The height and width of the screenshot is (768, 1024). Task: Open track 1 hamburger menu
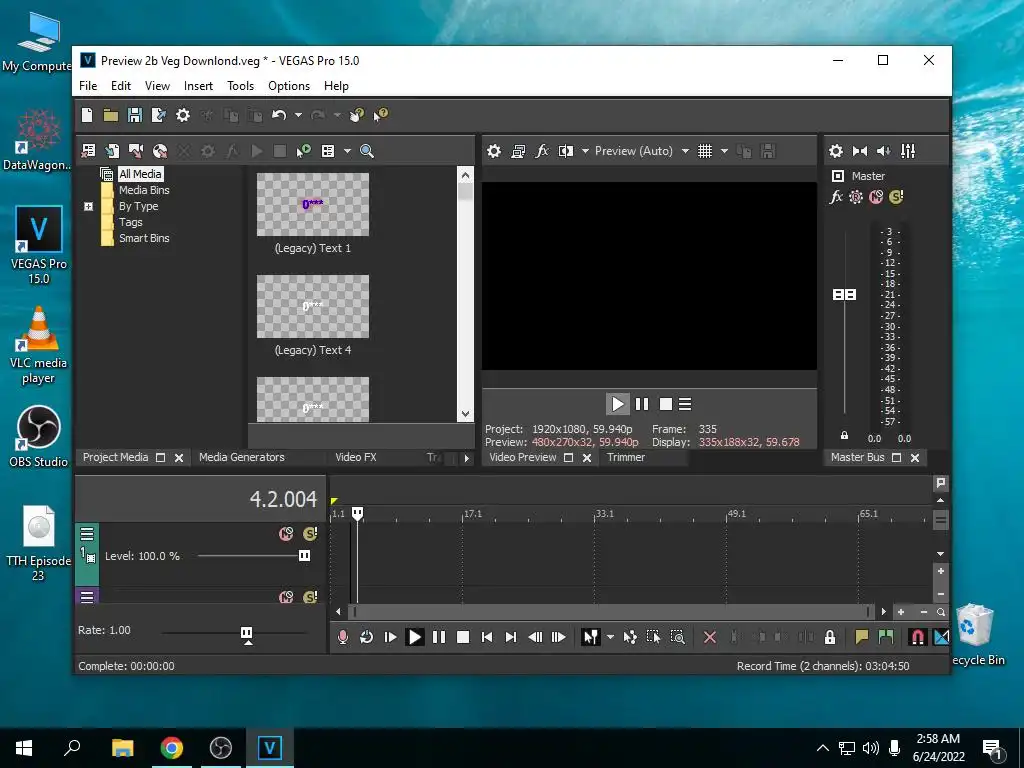(x=87, y=534)
